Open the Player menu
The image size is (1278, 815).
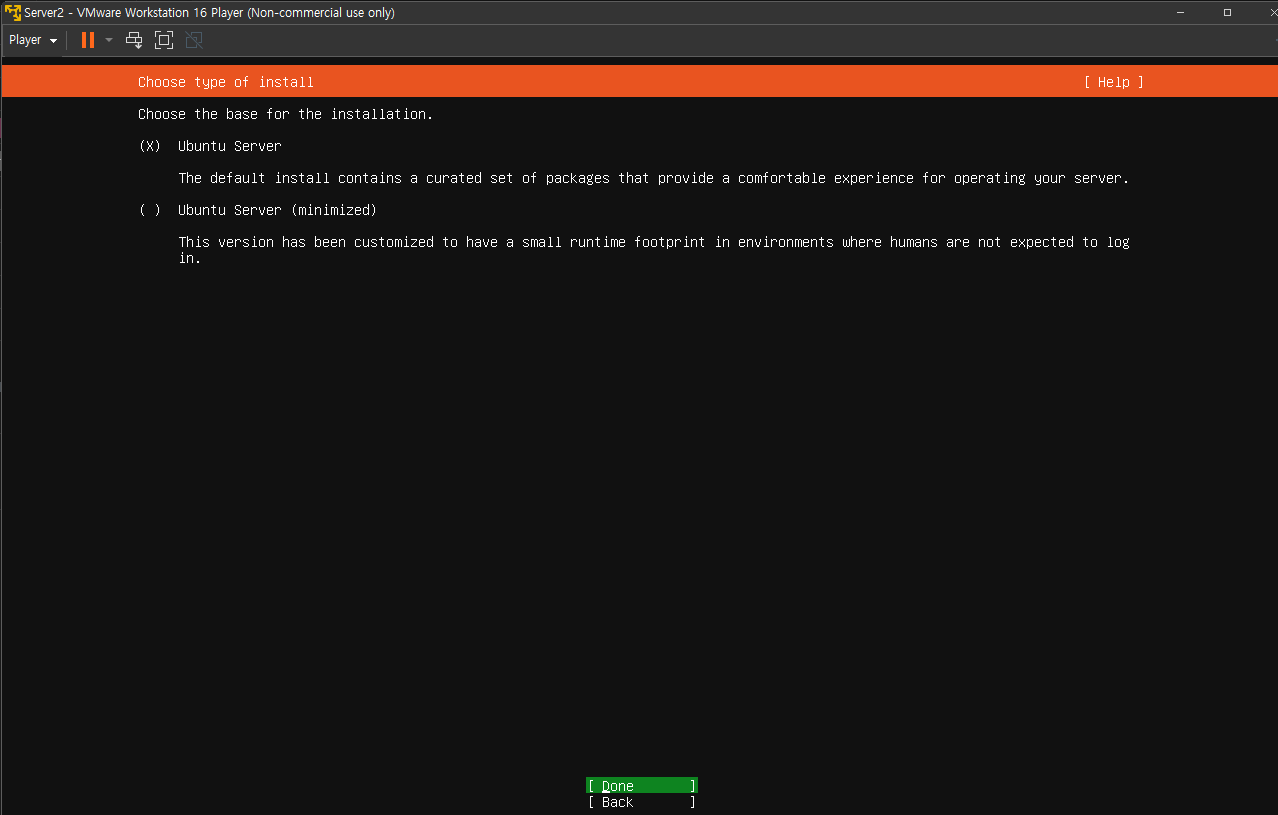(x=33, y=40)
